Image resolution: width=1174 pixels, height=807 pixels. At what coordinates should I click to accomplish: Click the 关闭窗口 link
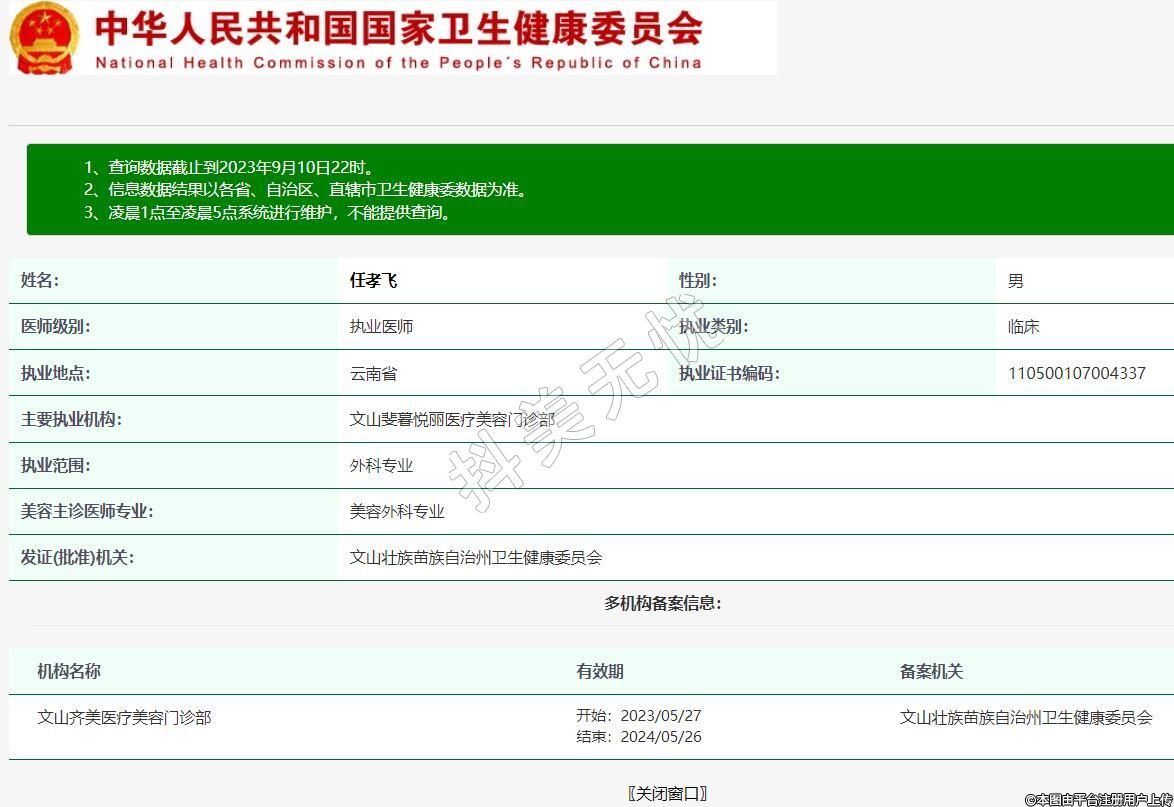pos(668,793)
